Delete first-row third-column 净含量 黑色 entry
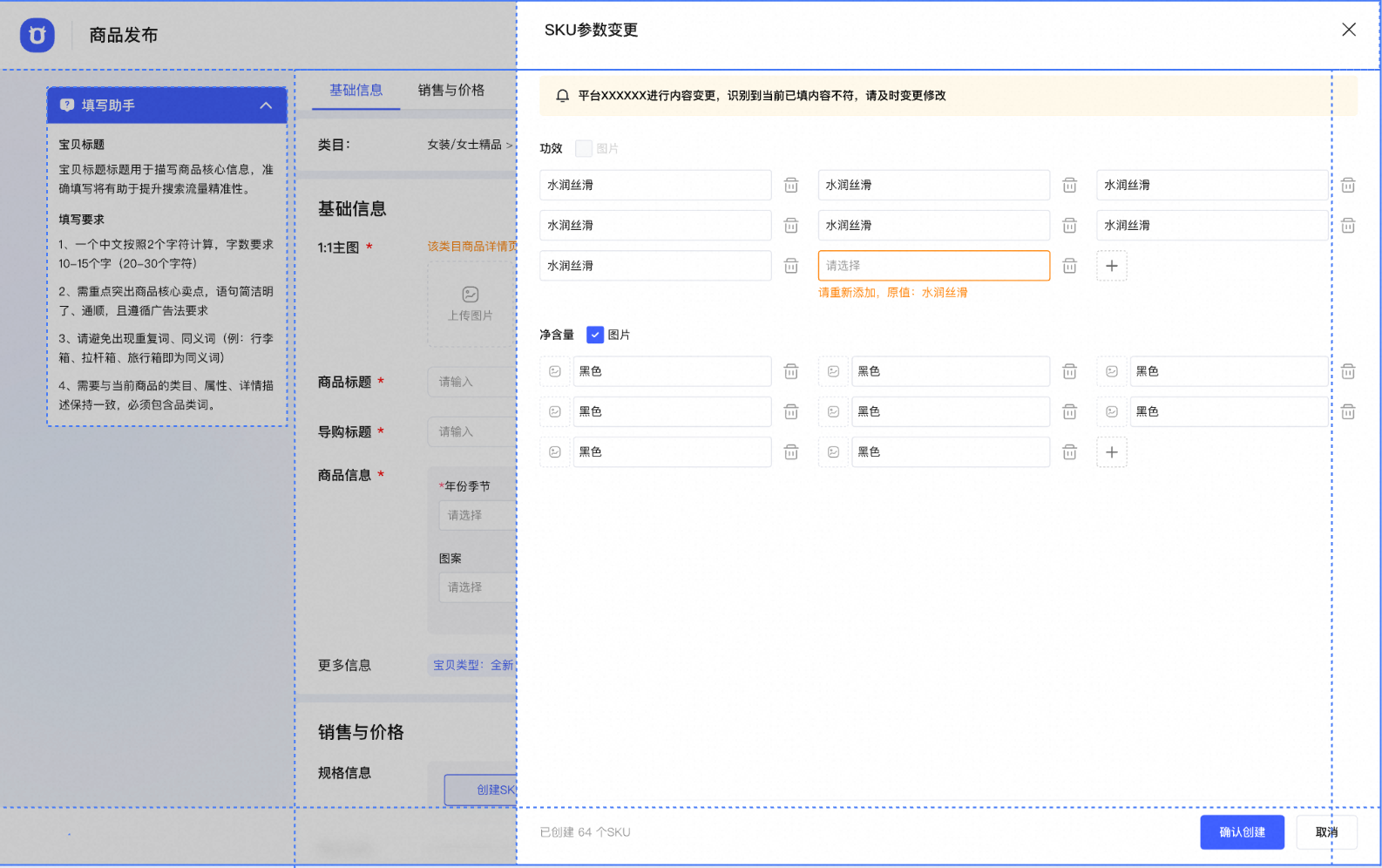This screenshot has height=868, width=1382. pos(1348,371)
